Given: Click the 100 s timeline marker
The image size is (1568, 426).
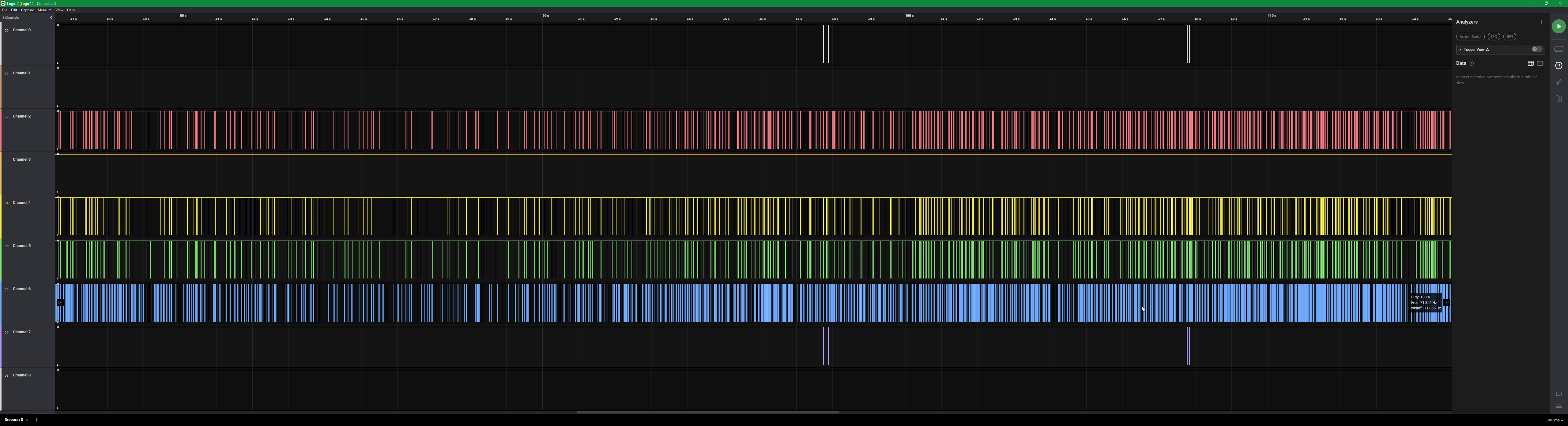Looking at the screenshot, I should coord(909,16).
